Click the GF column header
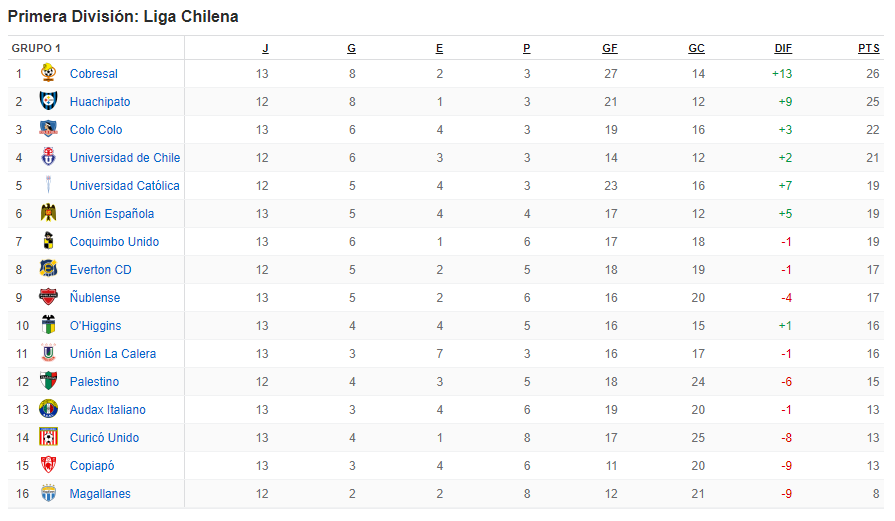895x521 pixels. coord(610,49)
